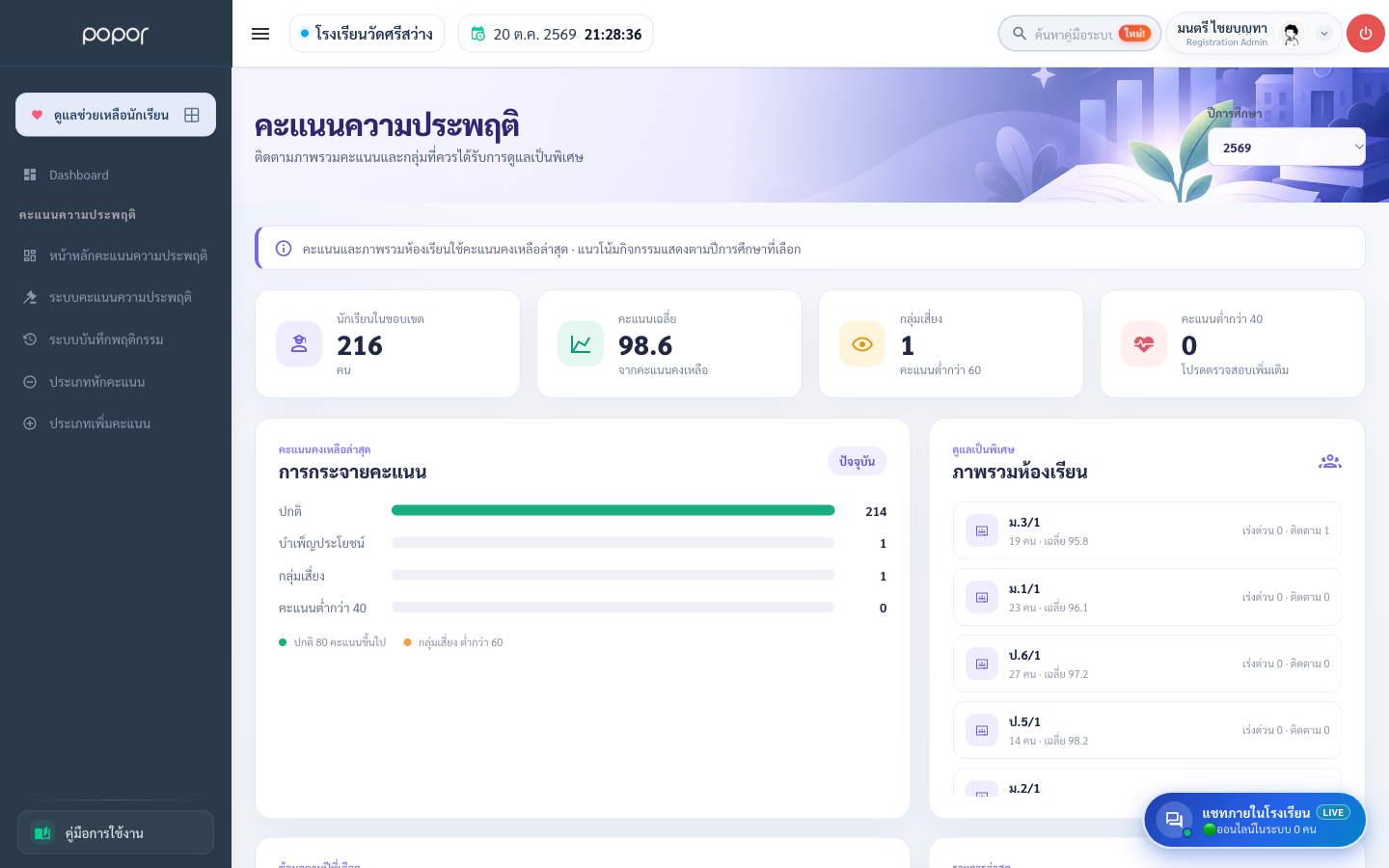This screenshot has width=1389, height=868.
Task: Open ระบบบันทึกพฤติกรรม menu item
Action: (x=116, y=339)
